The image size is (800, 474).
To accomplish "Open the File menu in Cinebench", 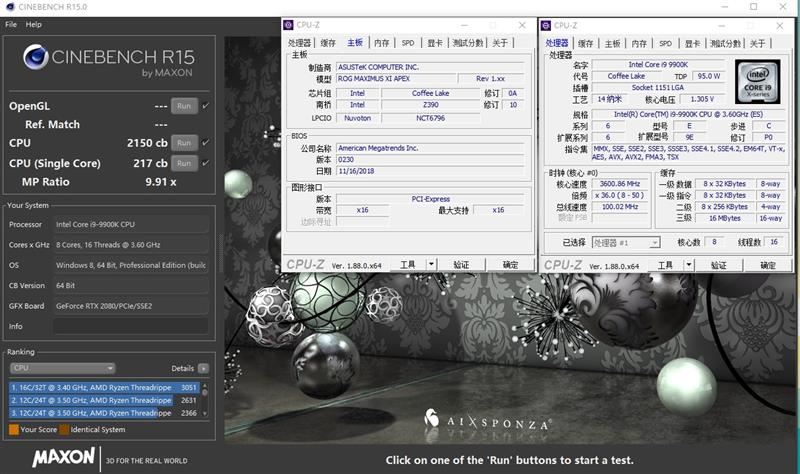I will pyautogui.click(x=11, y=24).
